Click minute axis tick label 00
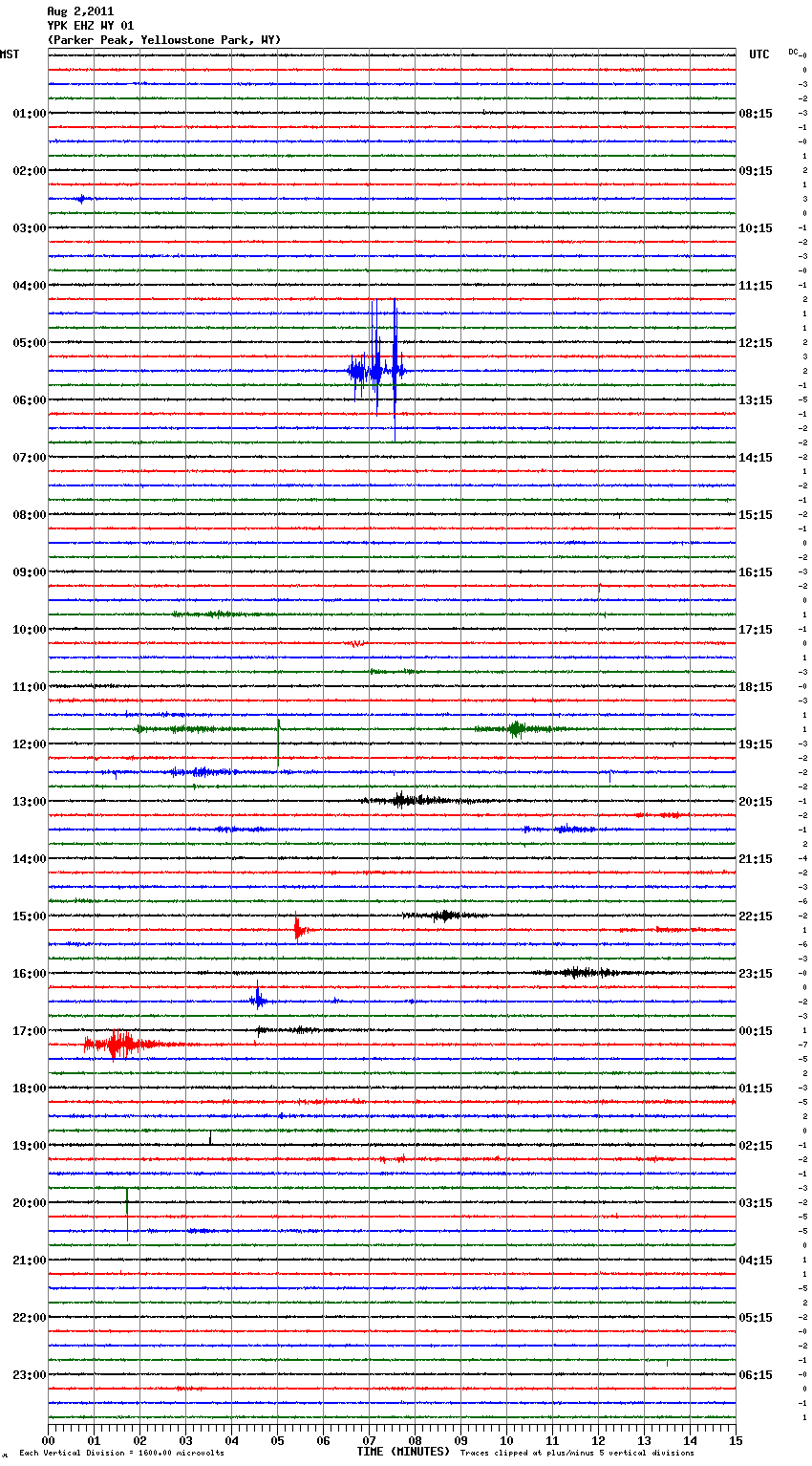Image resolution: width=812 pixels, height=1466 pixels. pos(48,1440)
